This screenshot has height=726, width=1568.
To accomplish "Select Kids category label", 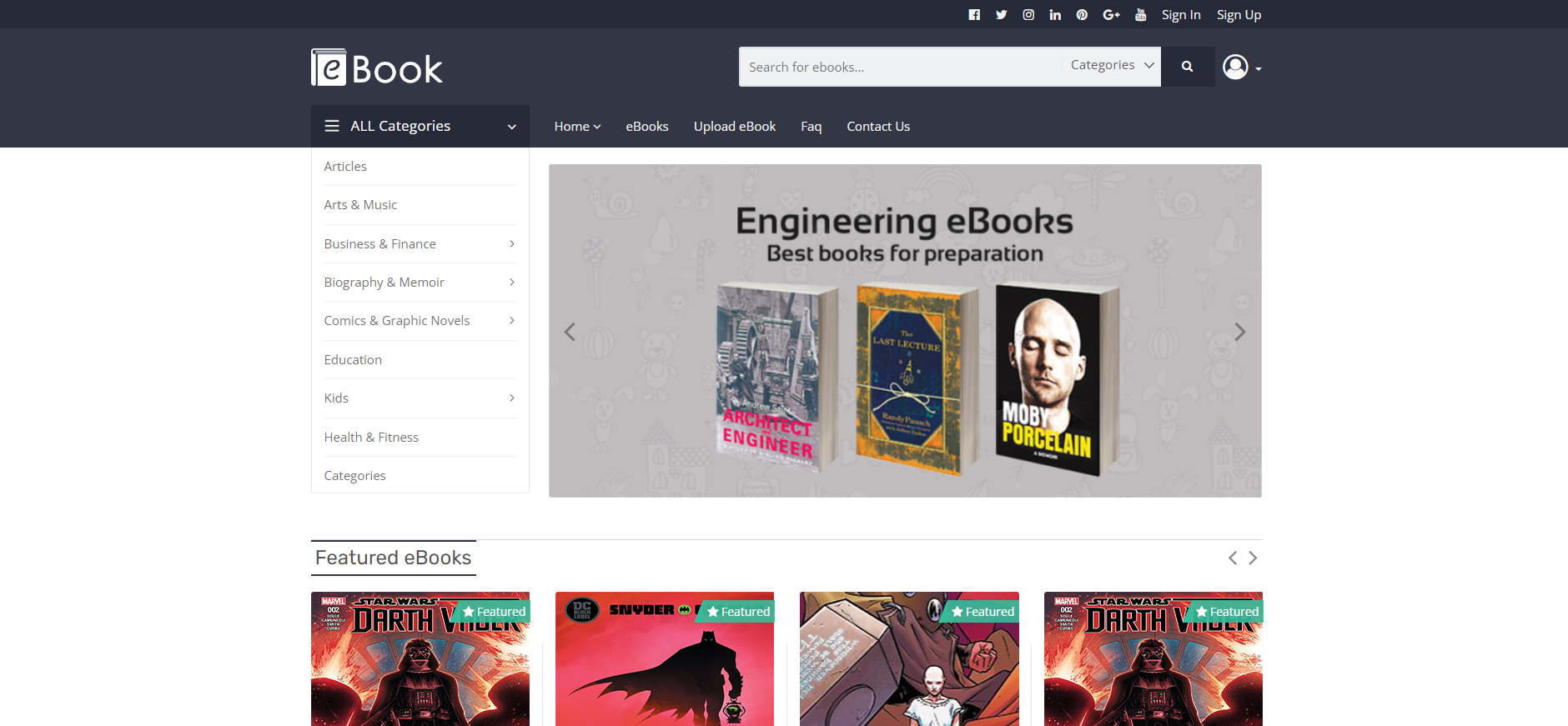I will [x=336, y=398].
